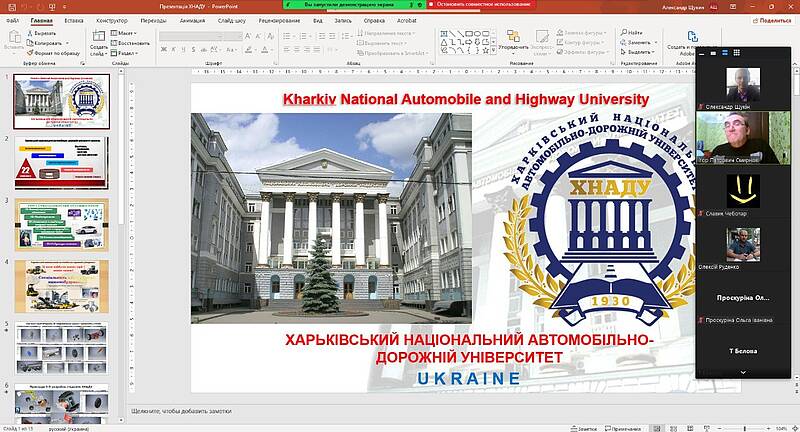Toggle Underline (Ч) formatting
The image size is (800, 432).
183,49
